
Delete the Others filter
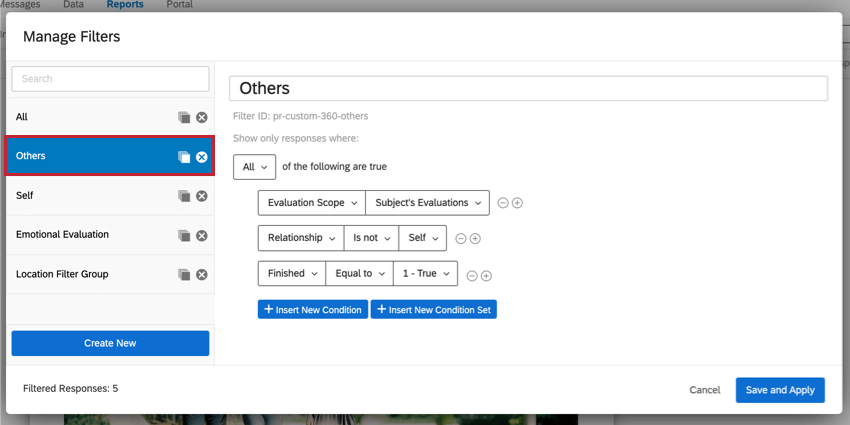(201, 157)
